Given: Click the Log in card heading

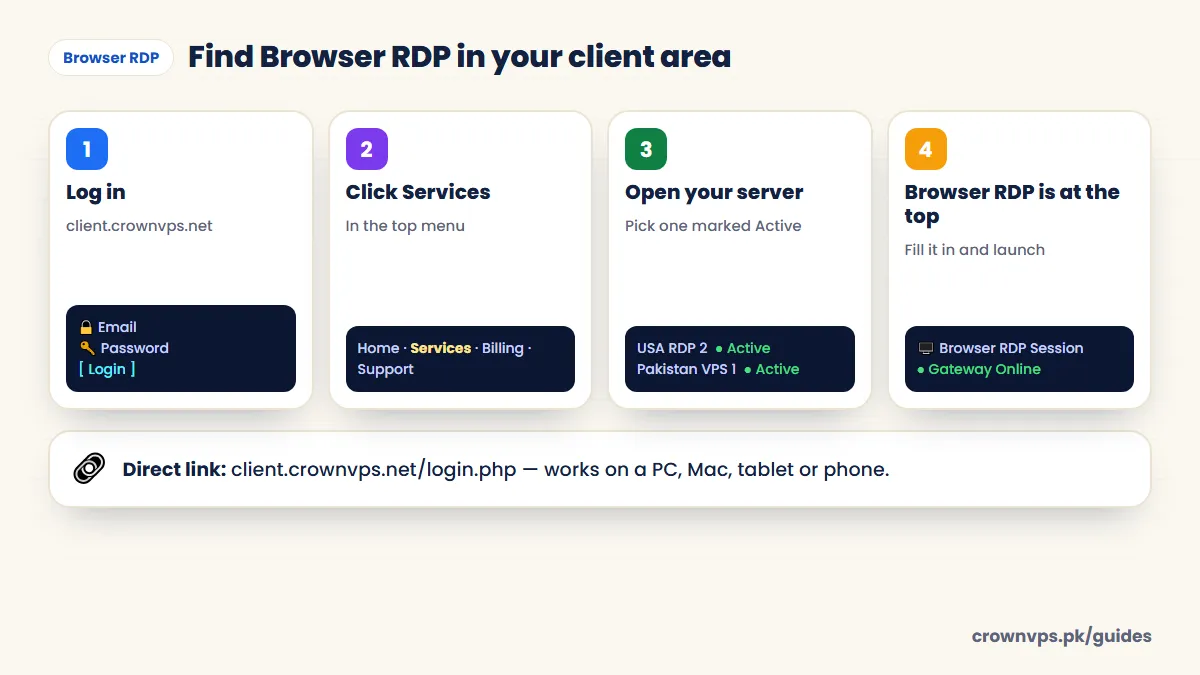Looking at the screenshot, I should pos(95,192).
